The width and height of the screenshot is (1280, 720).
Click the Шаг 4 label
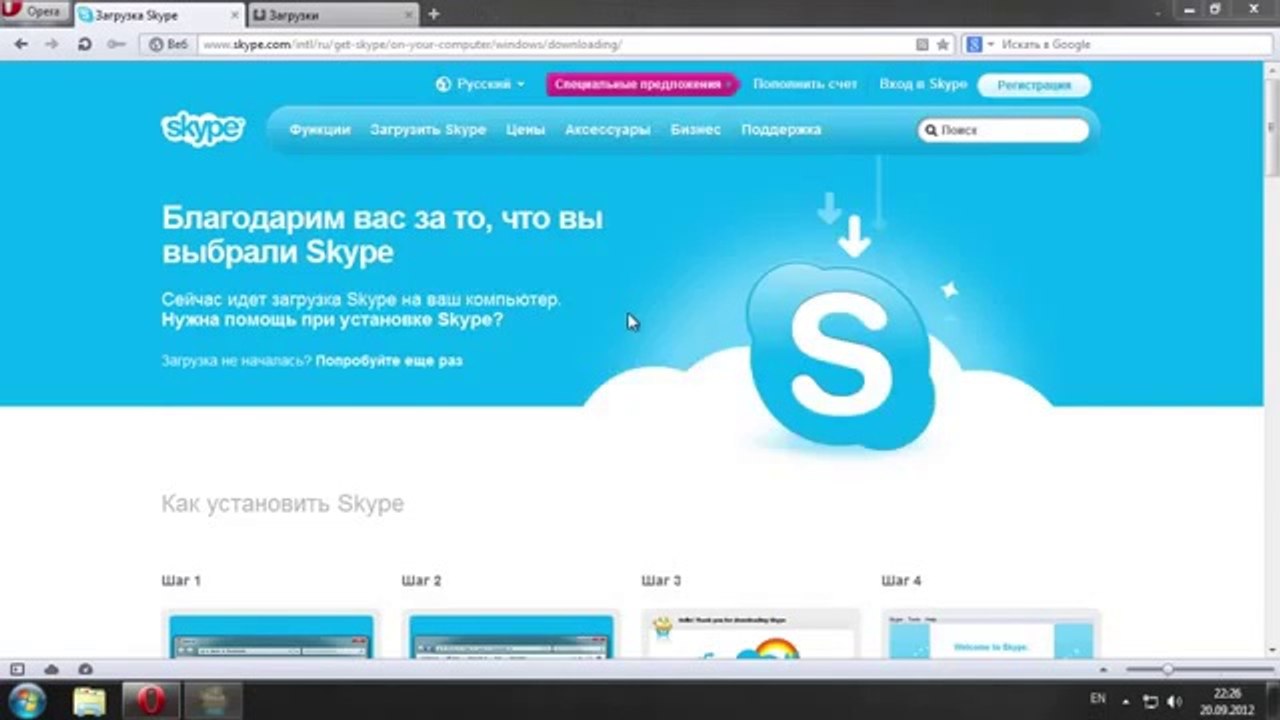coord(901,580)
